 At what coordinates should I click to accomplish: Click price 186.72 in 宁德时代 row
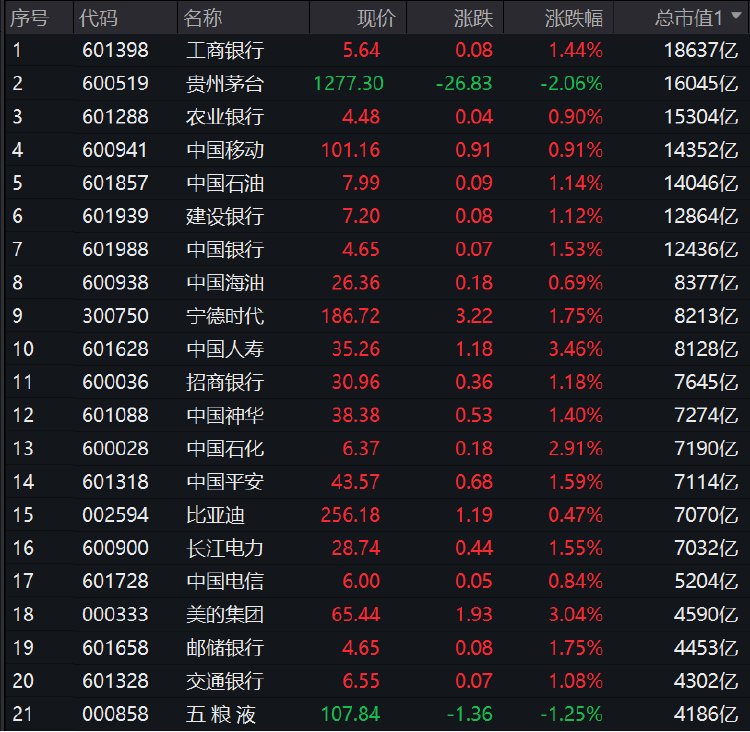pyautogui.click(x=351, y=316)
